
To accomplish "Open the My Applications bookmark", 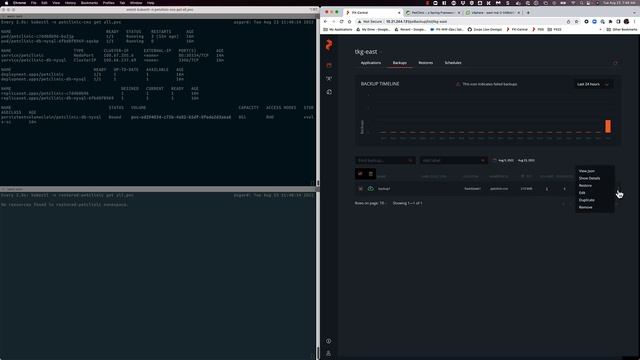I will pos(337,29).
